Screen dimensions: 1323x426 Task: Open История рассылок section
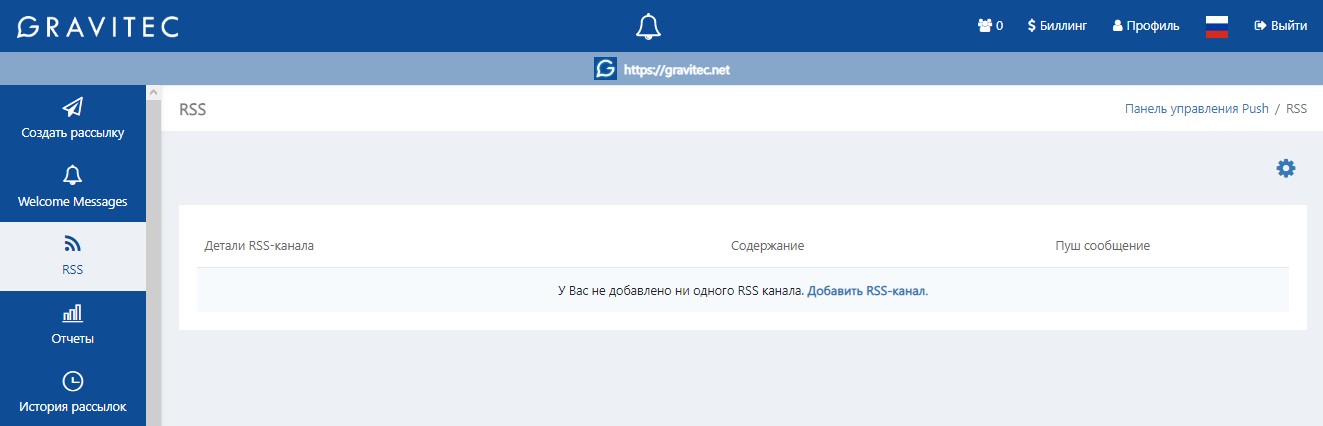tap(73, 393)
